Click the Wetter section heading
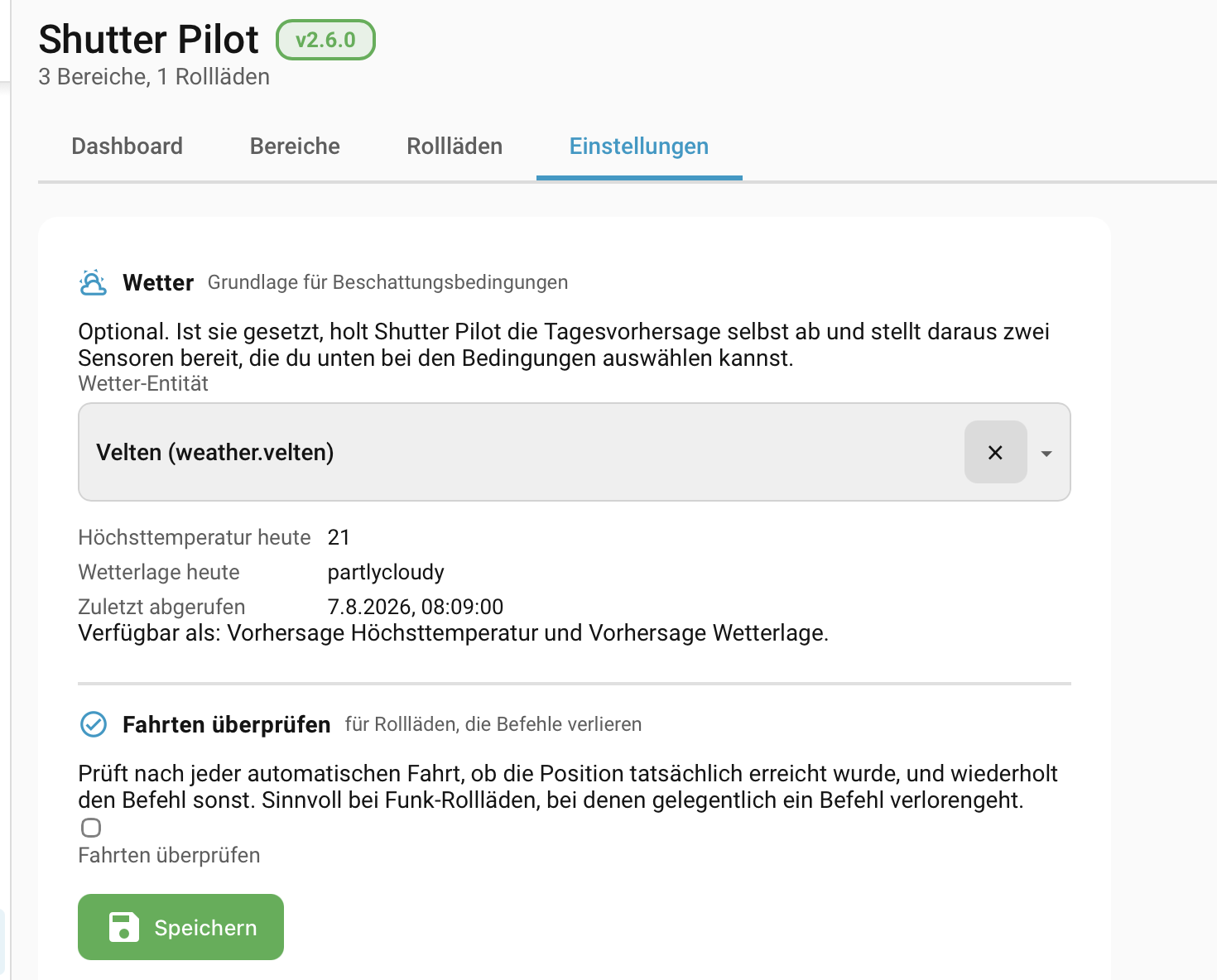Image resolution: width=1217 pixels, height=980 pixels. pyautogui.click(x=158, y=282)
